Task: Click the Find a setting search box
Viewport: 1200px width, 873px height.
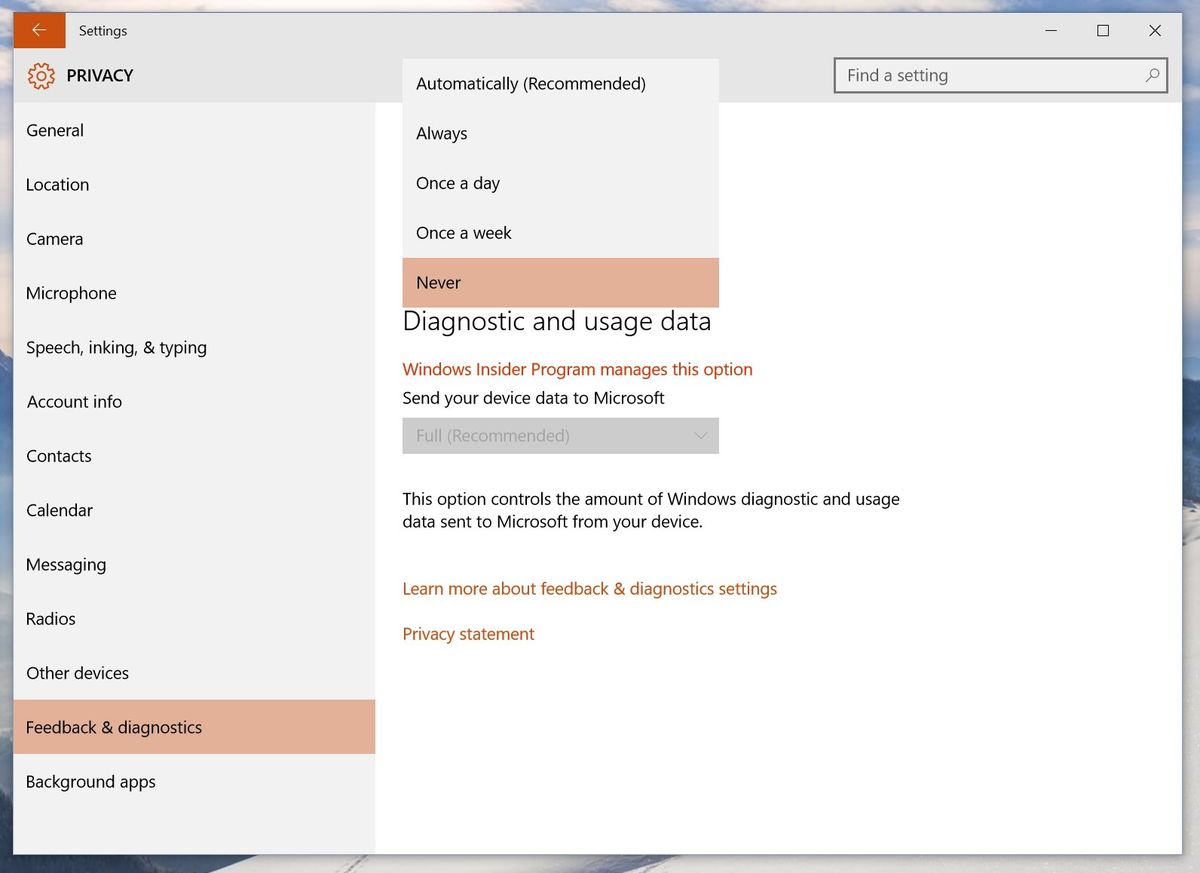Action: 980,75
